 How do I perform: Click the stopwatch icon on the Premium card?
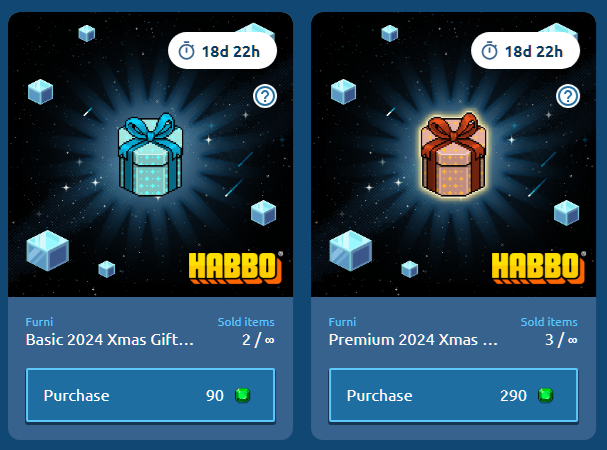click(x=489, y=51)
